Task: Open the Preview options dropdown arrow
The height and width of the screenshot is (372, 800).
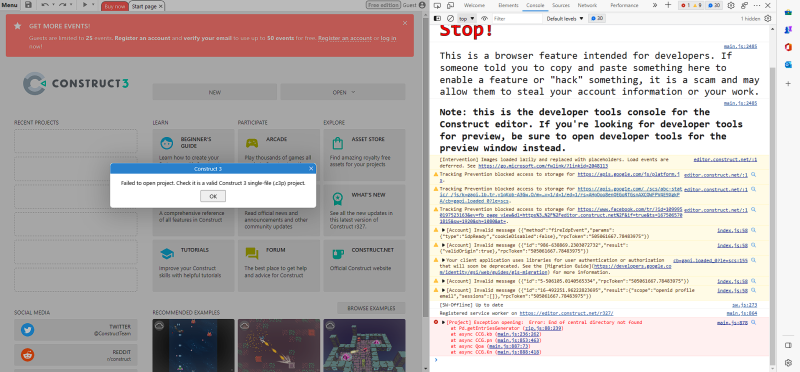Action: pos(93,5)
